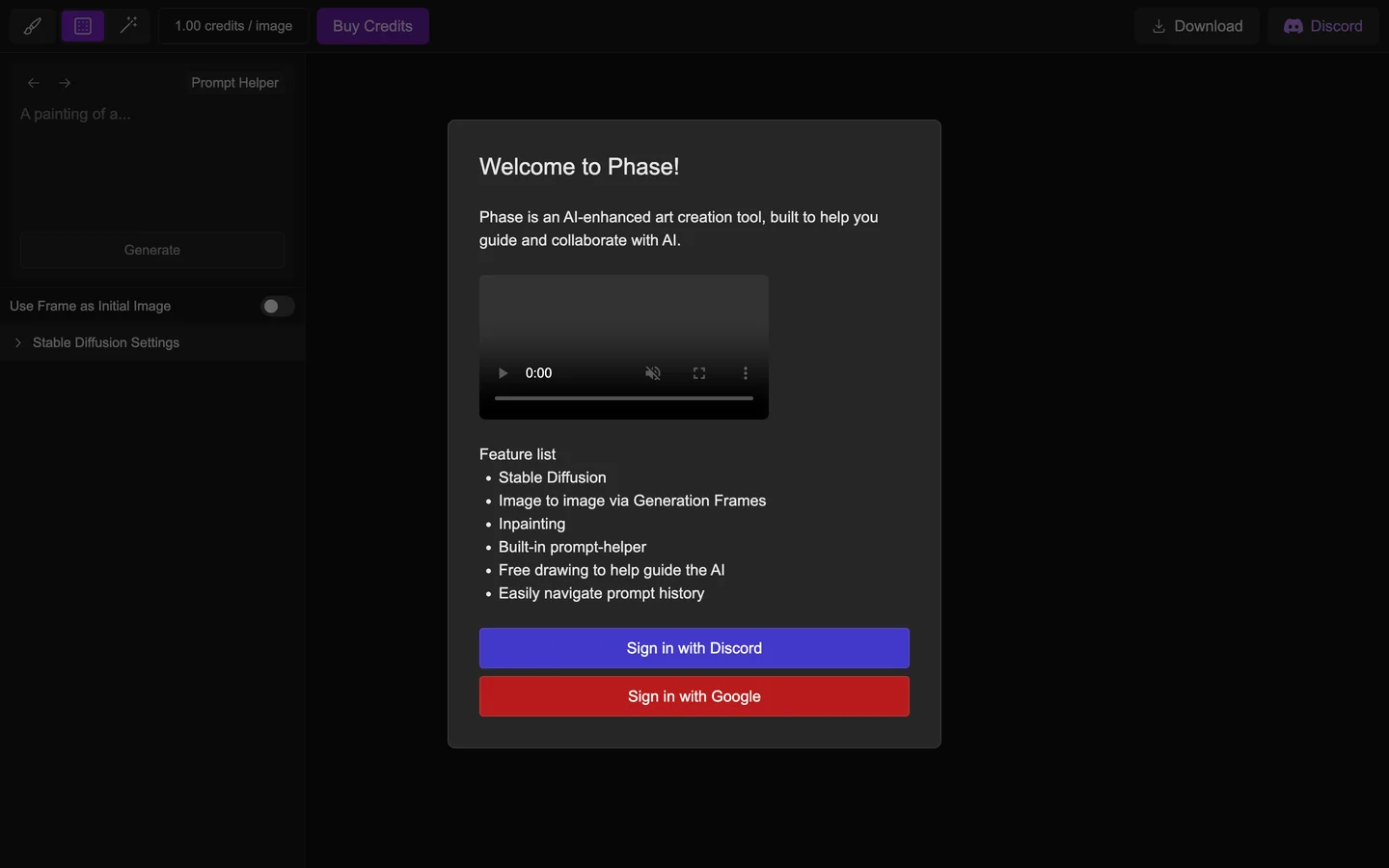
Task: Click Free drawing to help guide the AI
Action: (612, 570)
